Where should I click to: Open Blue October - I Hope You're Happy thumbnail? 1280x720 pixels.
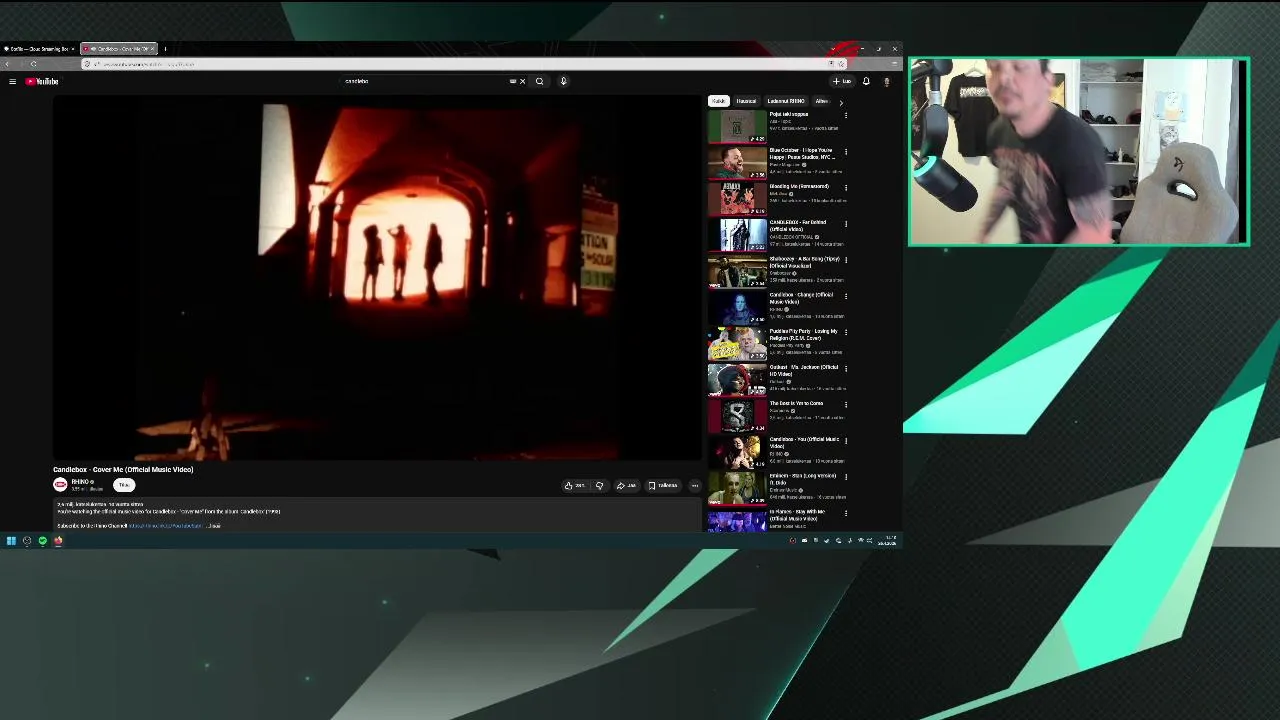737,163
